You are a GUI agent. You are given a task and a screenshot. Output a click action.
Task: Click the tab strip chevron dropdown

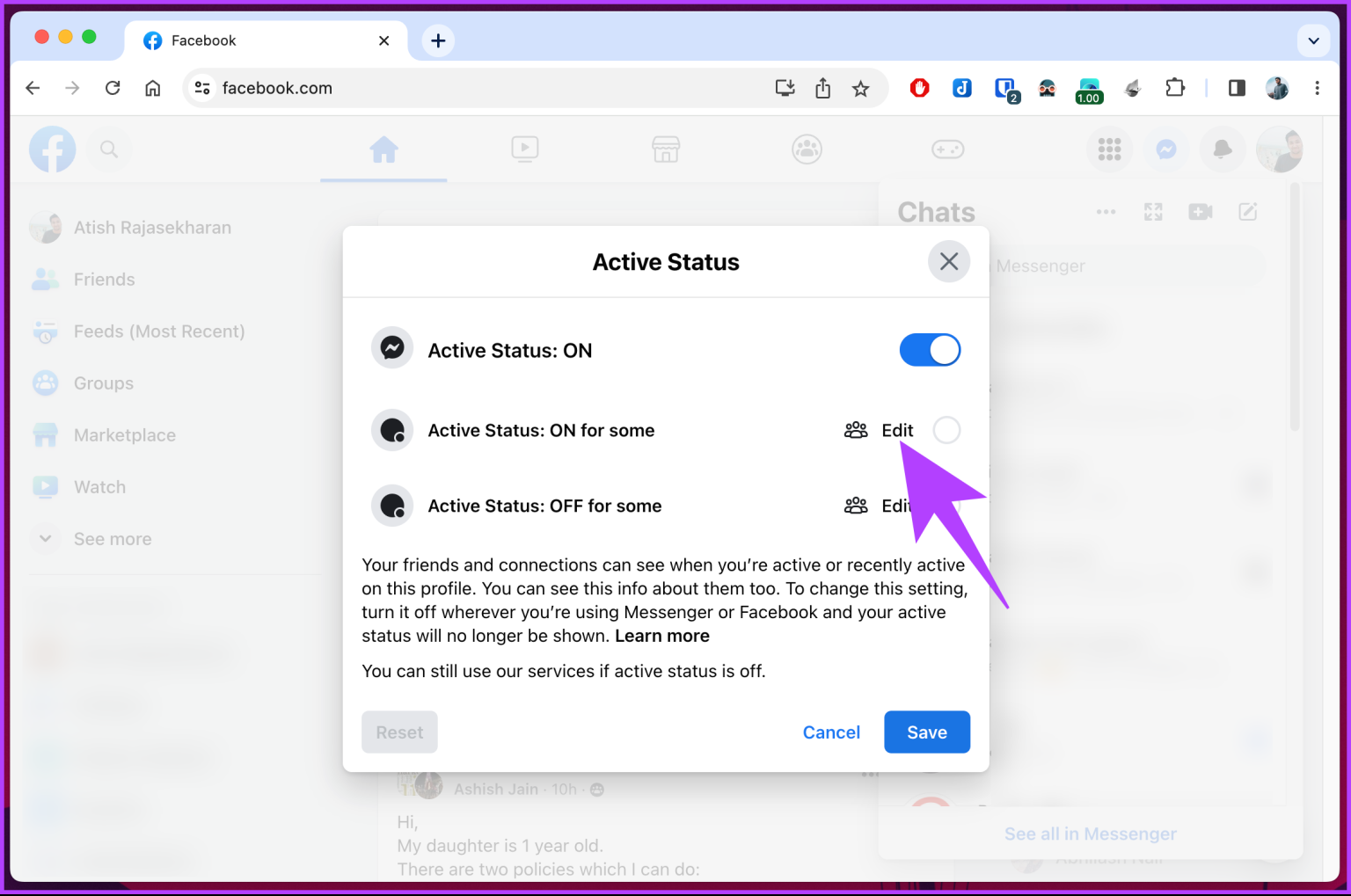[x=1313, y=40]
